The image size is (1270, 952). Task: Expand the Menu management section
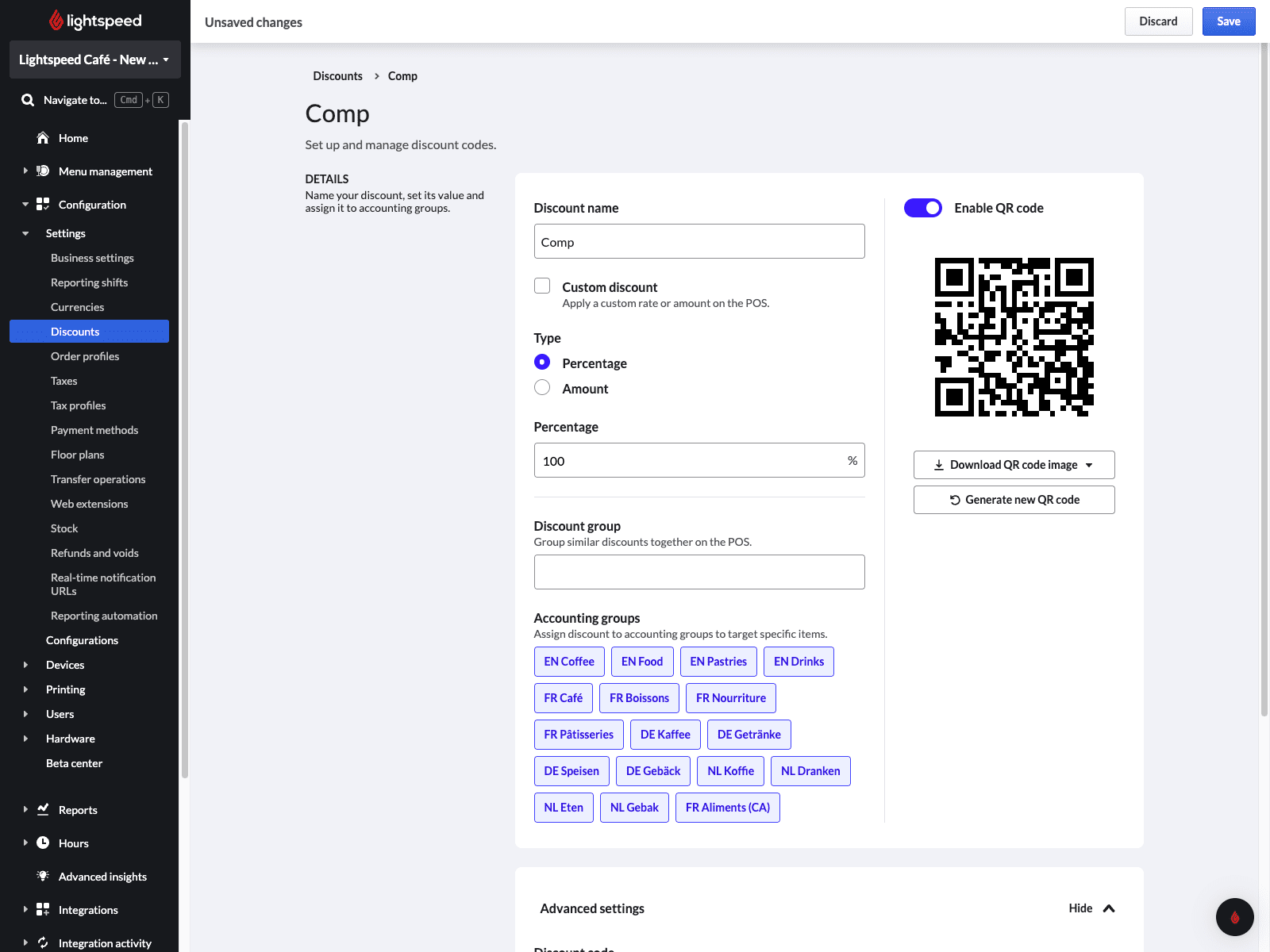tap(25, 171)
